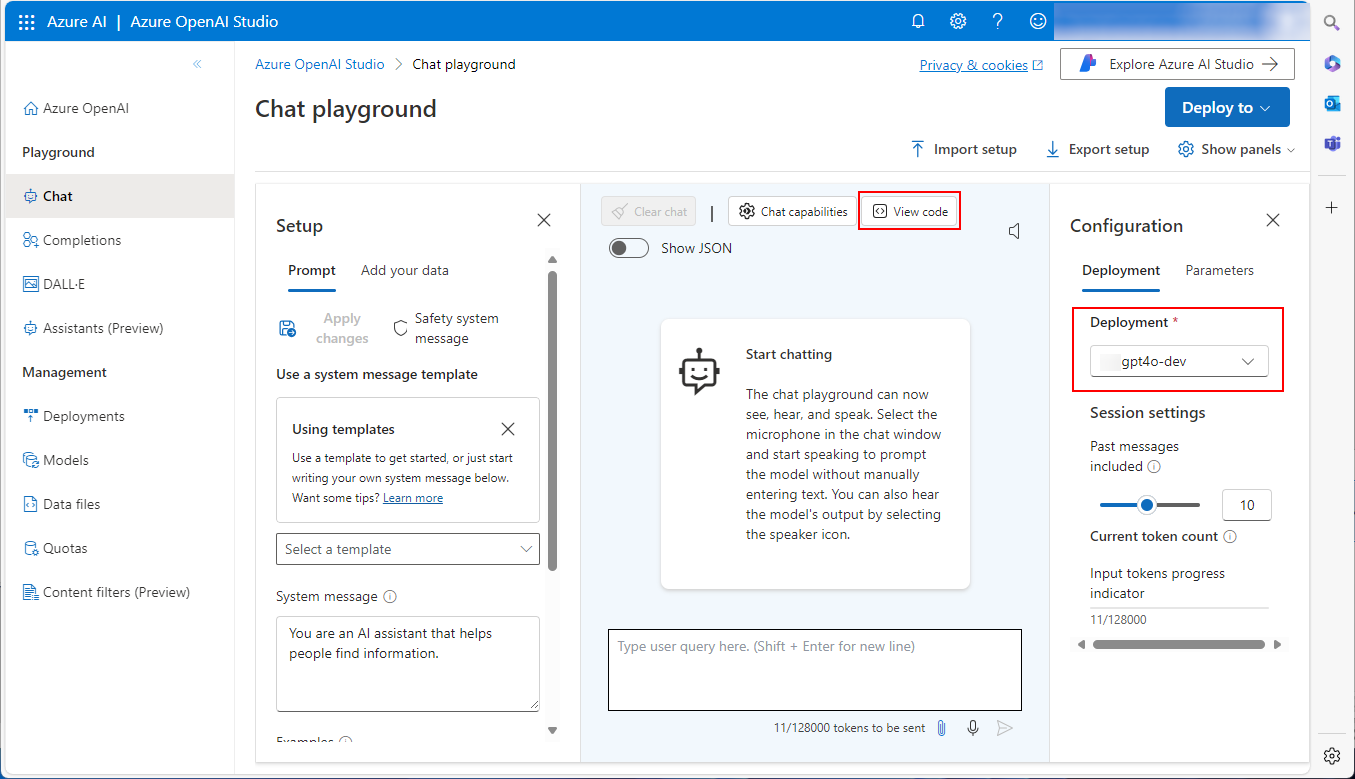Viewport: 1355px width, 779px height.
Task: Click the attachment paperclip icon
Action: pos(941,728)
